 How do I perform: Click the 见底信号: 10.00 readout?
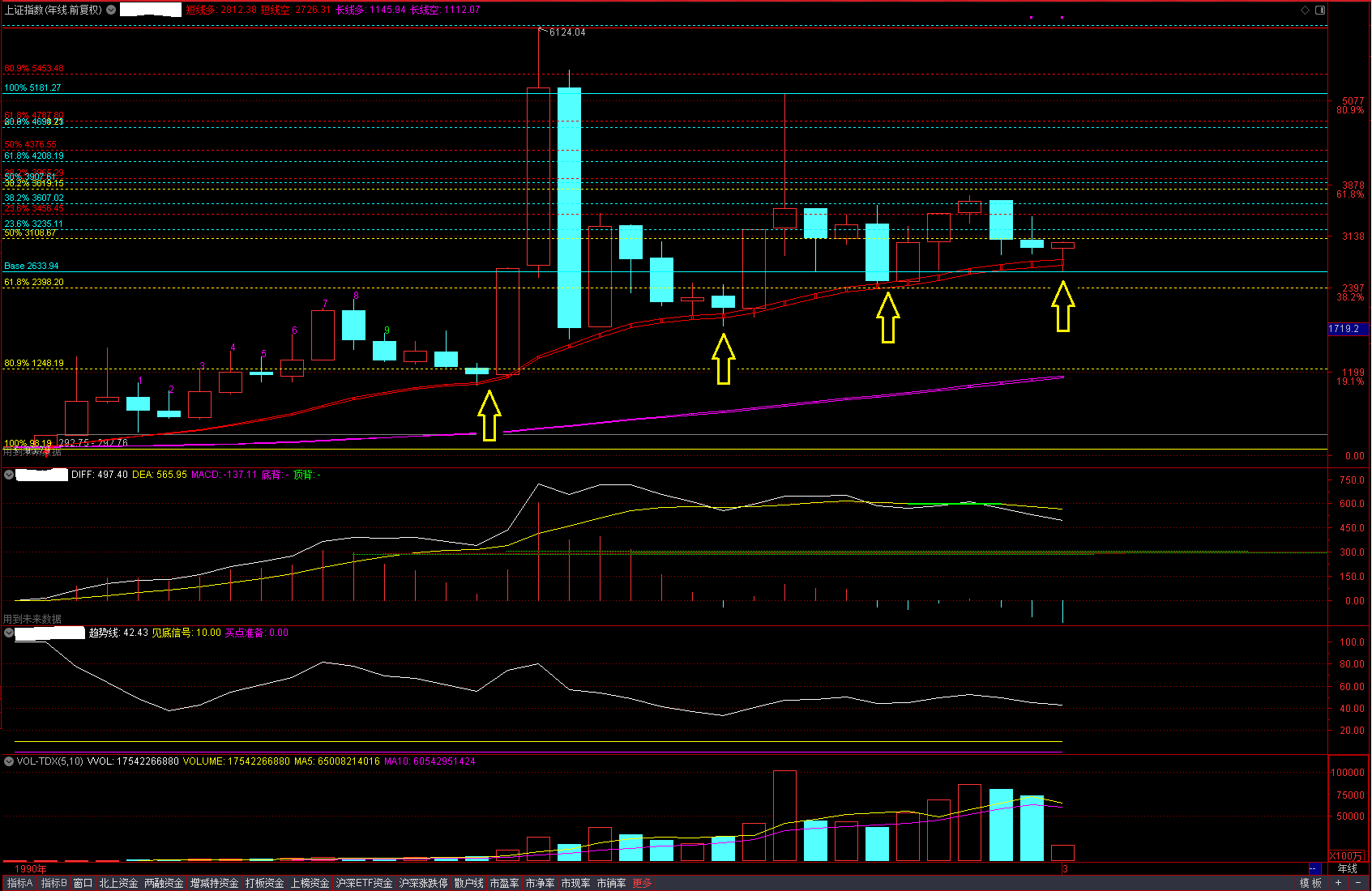pos(186,633)
